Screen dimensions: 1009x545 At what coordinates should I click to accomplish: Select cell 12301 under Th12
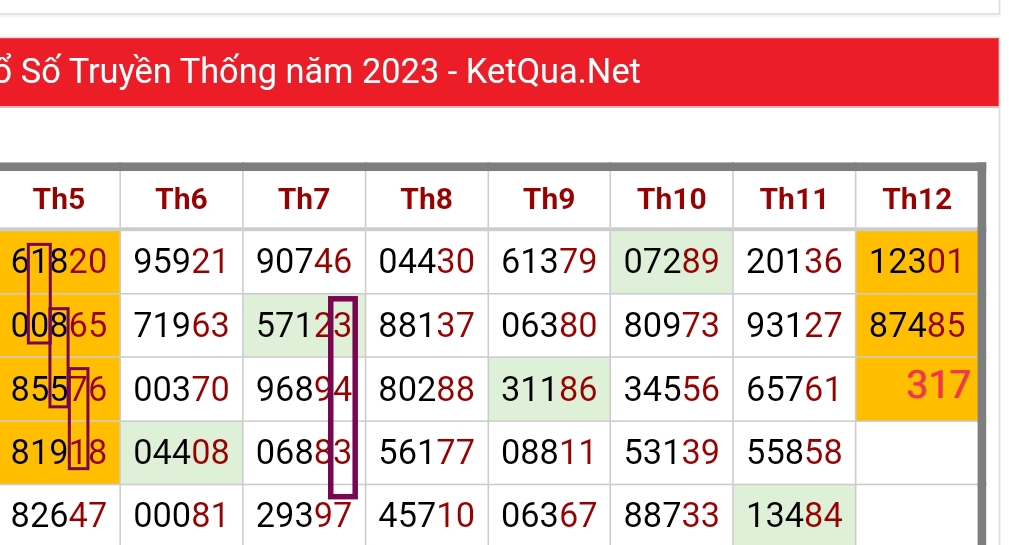tap(917, 262)
